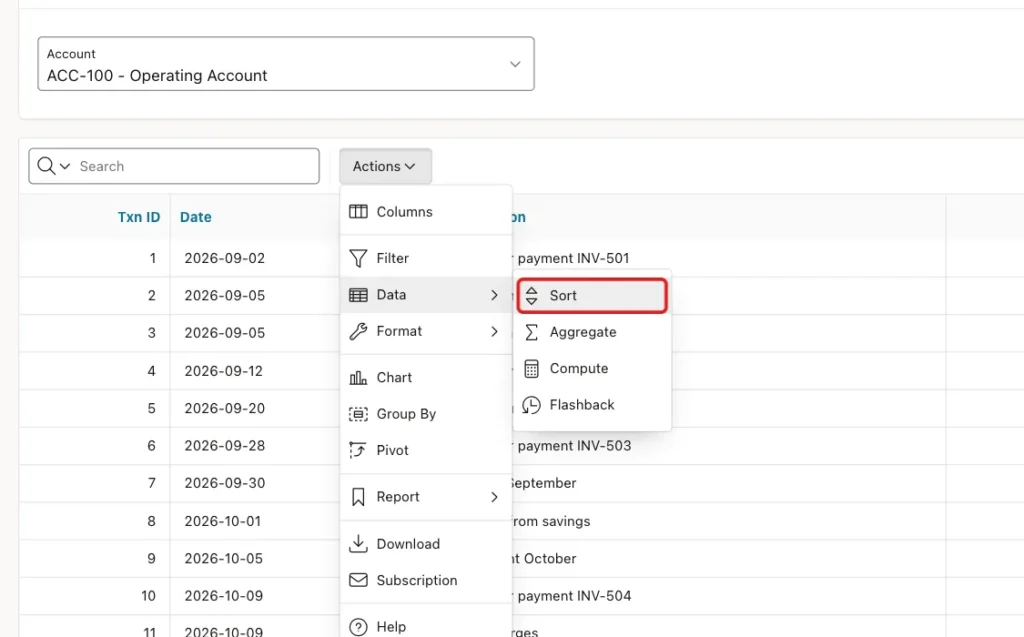Click the Help question-mark icon
This screenshot has width=1024, height=637.
tap(358, 627)
